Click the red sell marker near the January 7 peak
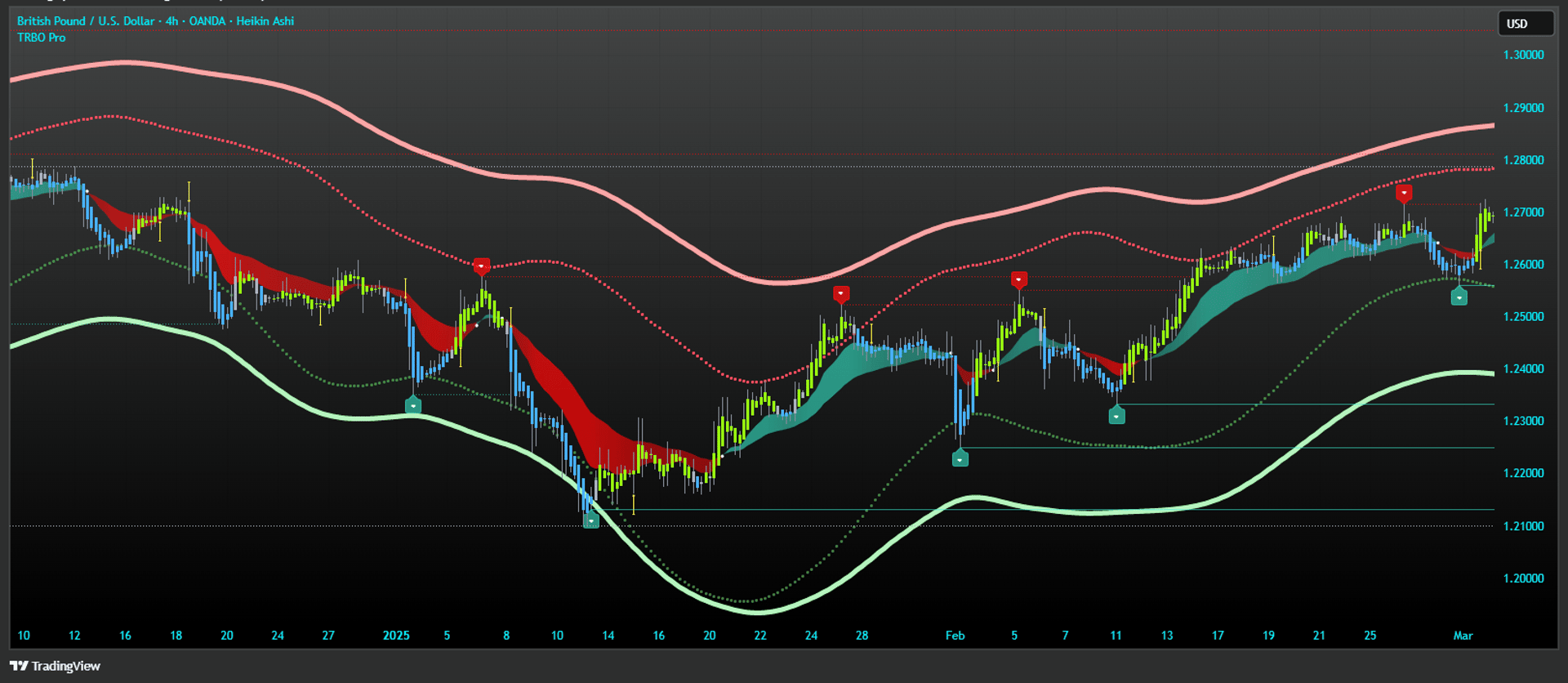 482,266
